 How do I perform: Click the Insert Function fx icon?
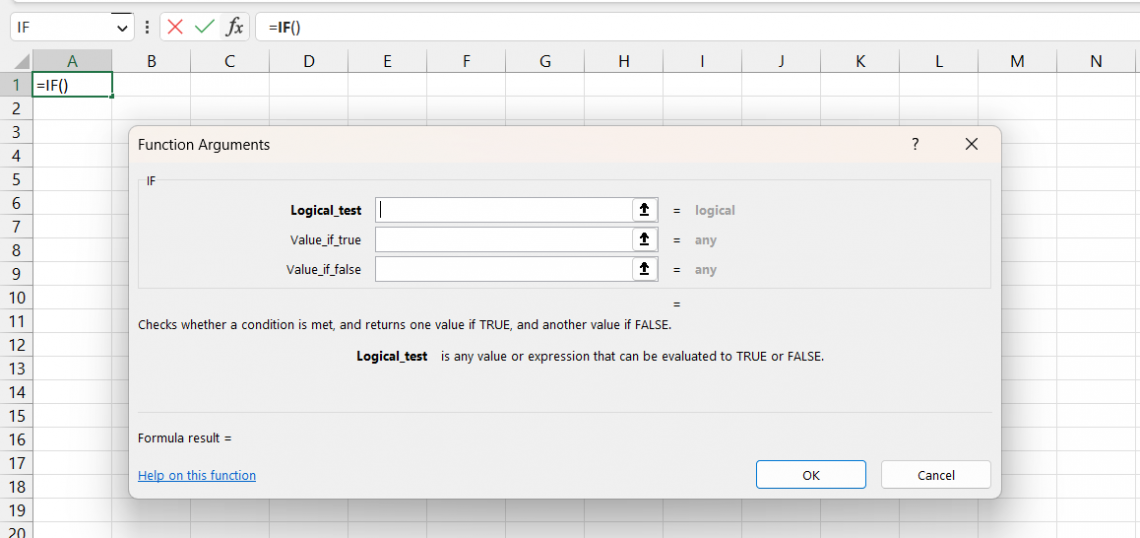tap(234, 27)
